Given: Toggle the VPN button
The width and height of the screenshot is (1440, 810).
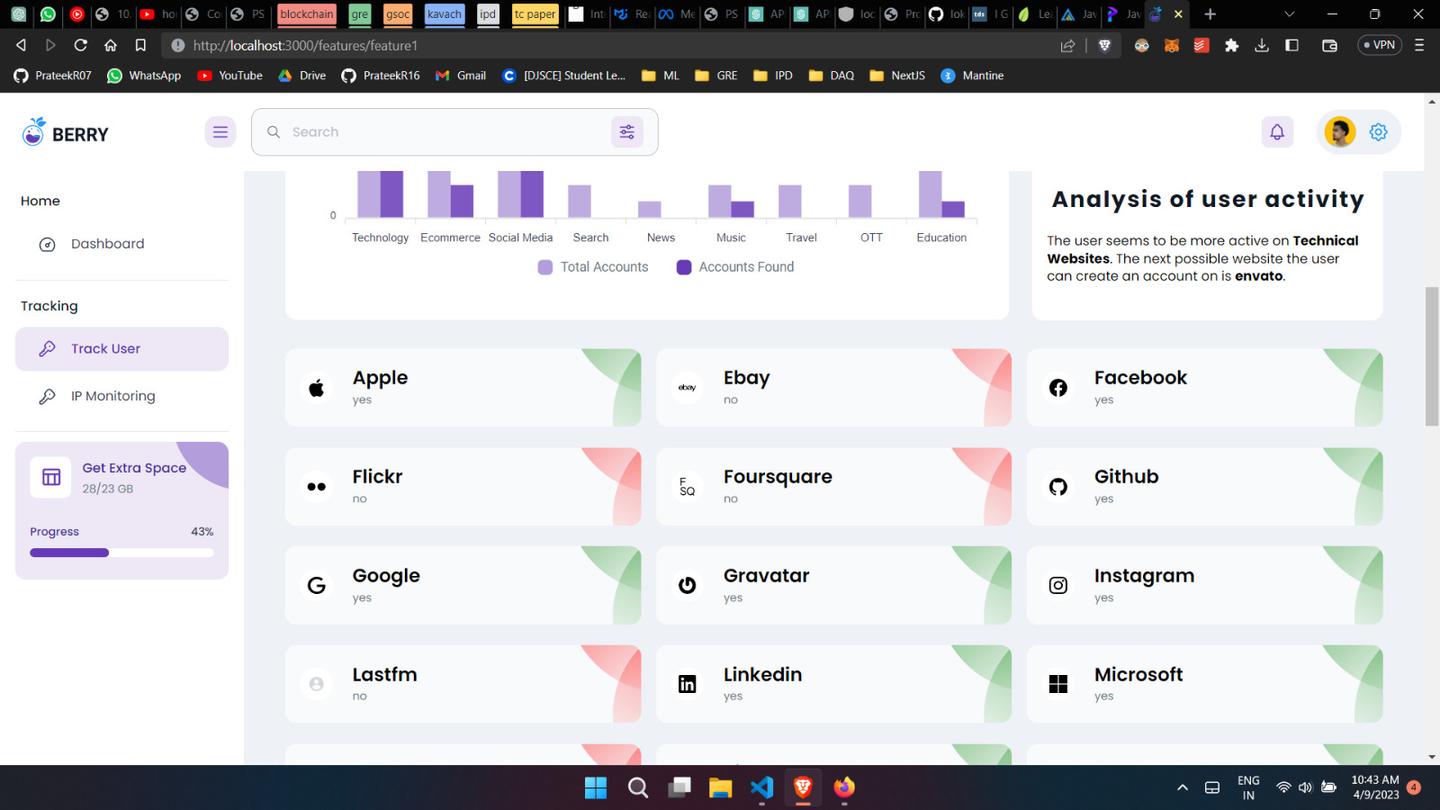Looking at the screenshot, I should 1379,45.
